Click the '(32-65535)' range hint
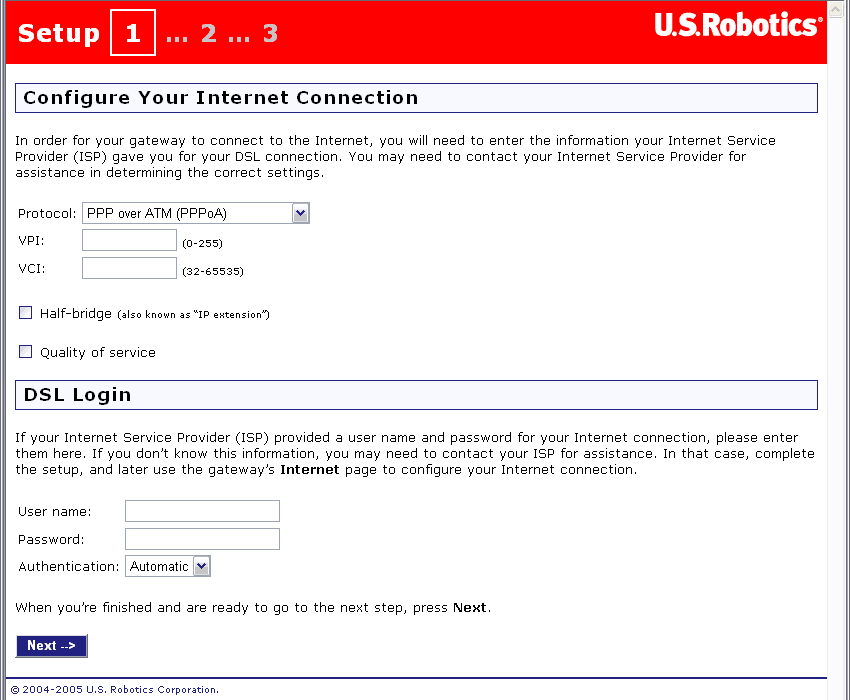 coord(213,271)
